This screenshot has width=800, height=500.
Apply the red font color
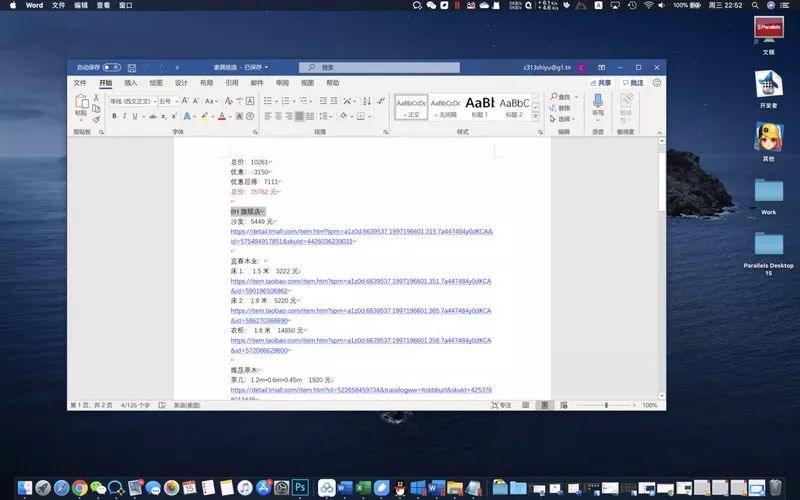click(x=222, y=116)
